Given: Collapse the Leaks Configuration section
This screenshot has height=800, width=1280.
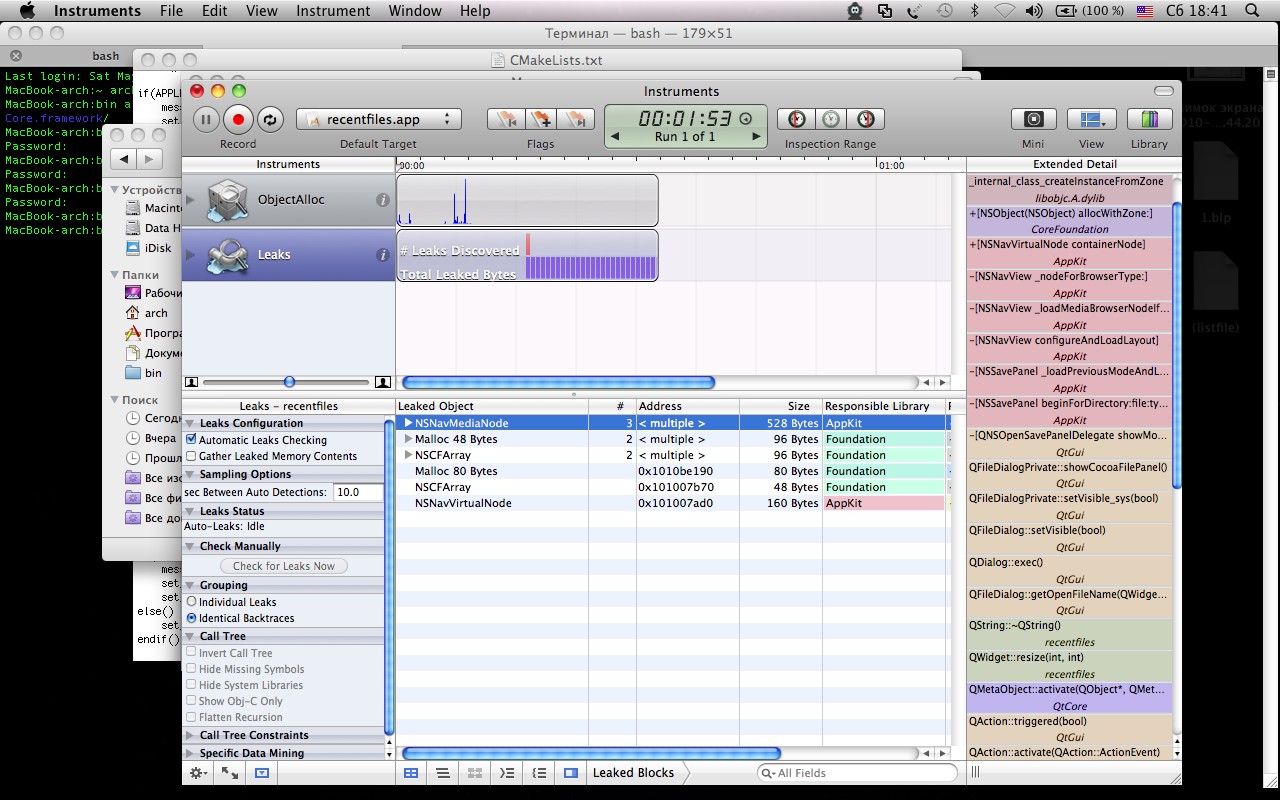Looking at the screenshot, I should pos(191,423).
